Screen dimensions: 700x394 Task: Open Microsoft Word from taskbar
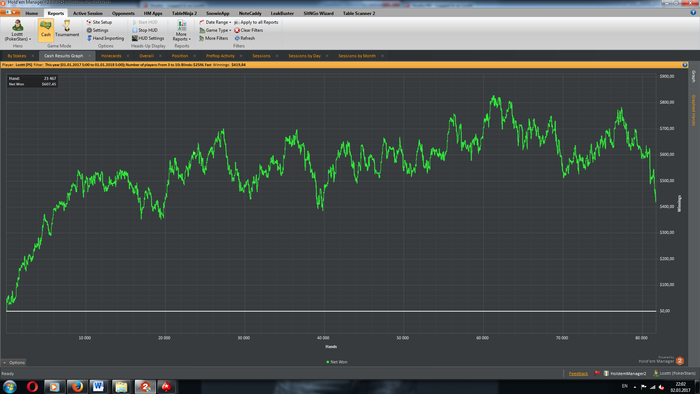tap(99, 386)
